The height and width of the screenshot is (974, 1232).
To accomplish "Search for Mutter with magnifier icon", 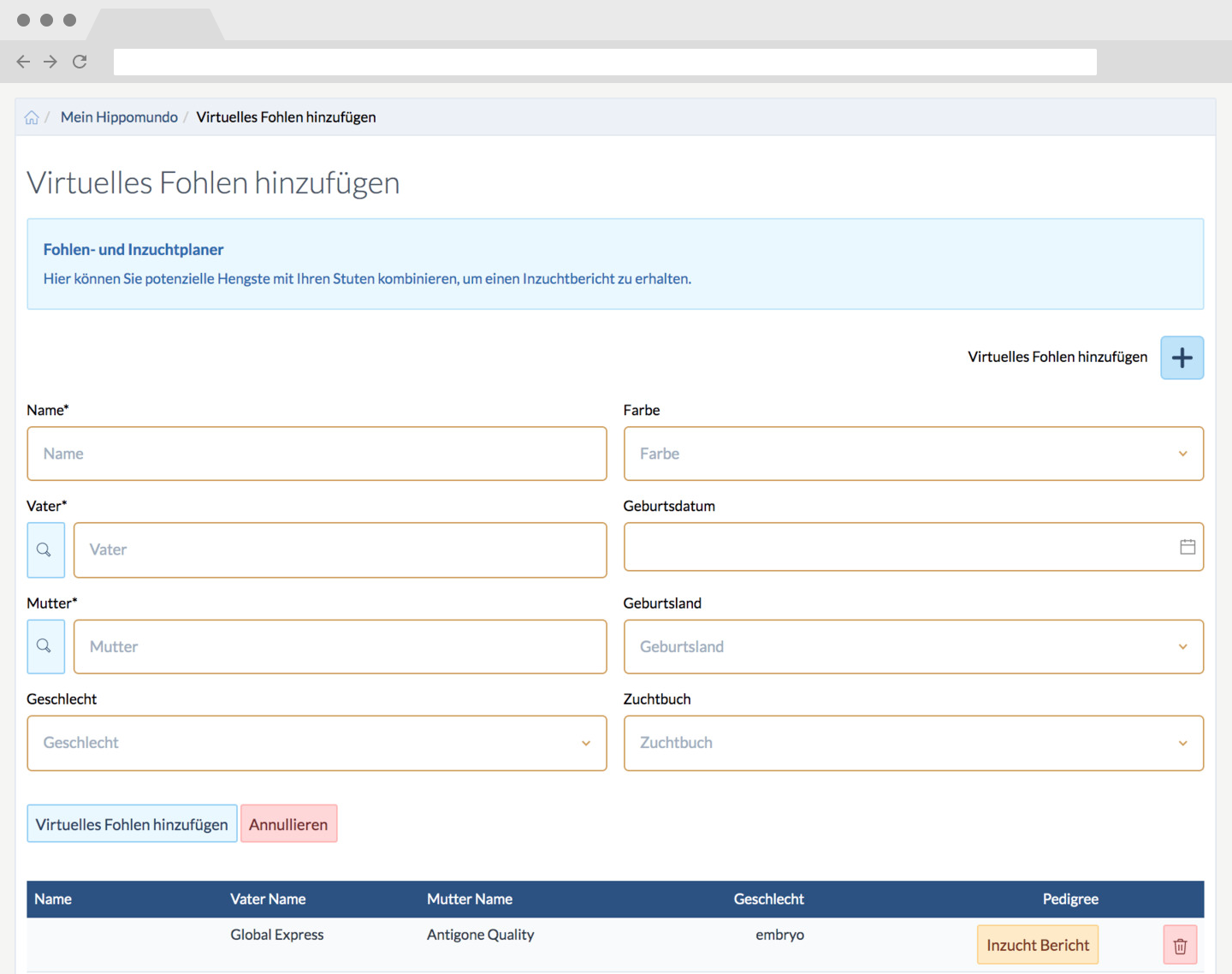I will pyautogui.click(x=45, y=646).
